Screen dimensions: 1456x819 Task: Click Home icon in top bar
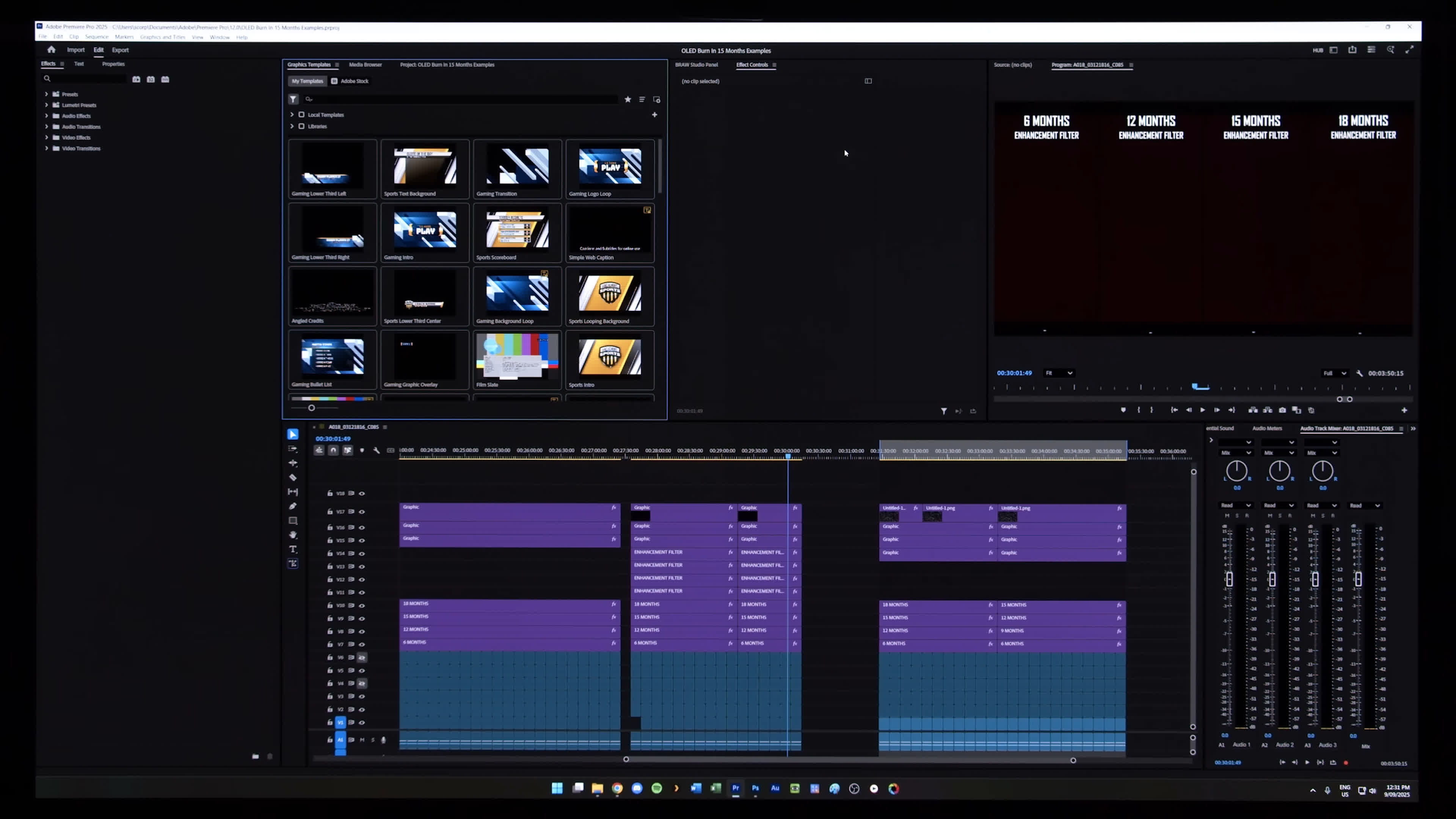52,50
